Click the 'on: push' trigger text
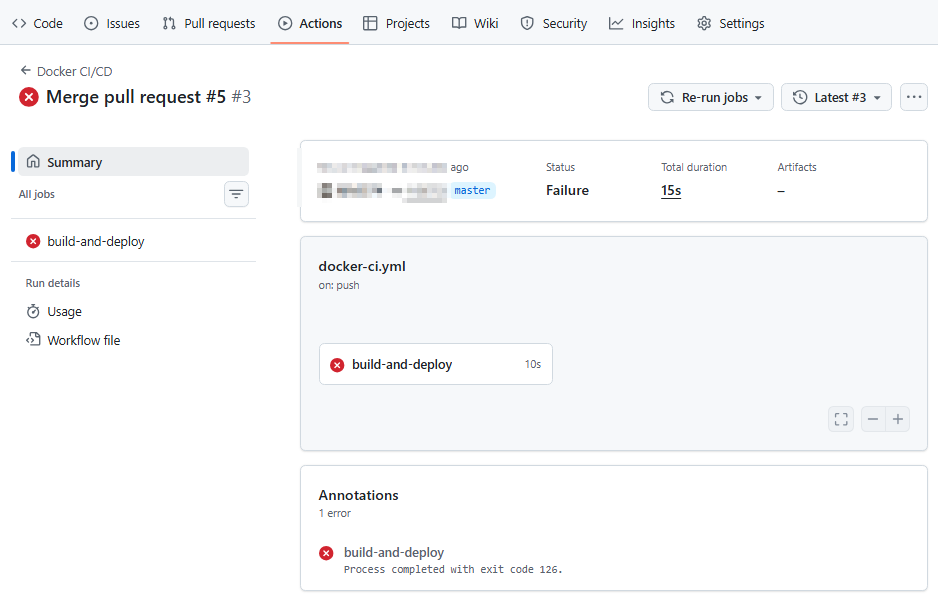The image size is (938, 607). click(339, 285)
